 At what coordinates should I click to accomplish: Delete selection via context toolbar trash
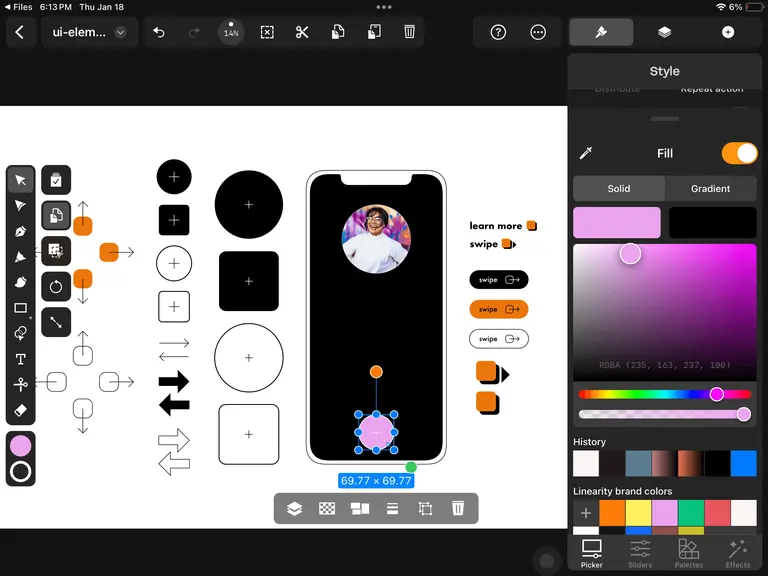[457, 508]
